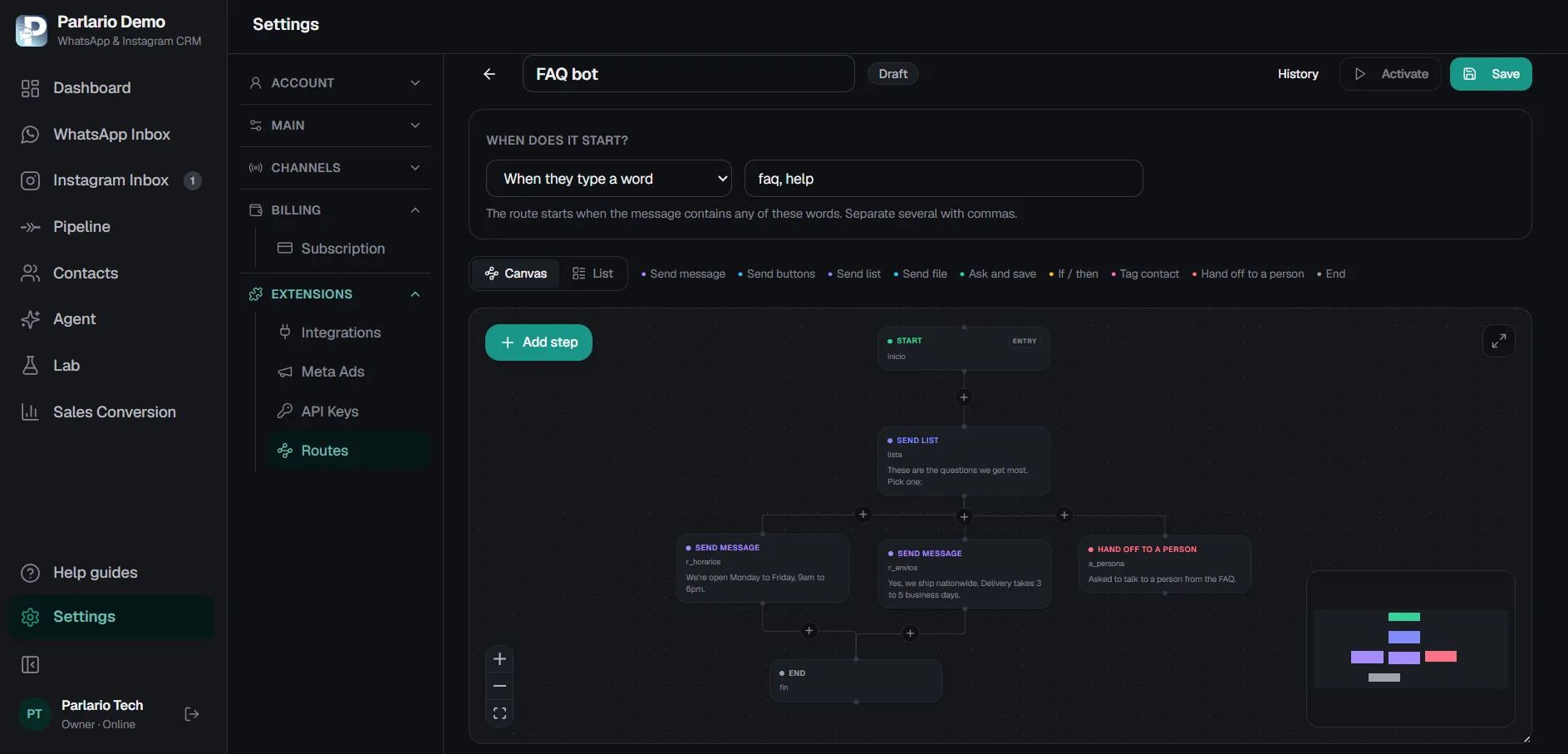
Task: Open WhatsApp Inbox from sidebar
Action: coord(111,135)
